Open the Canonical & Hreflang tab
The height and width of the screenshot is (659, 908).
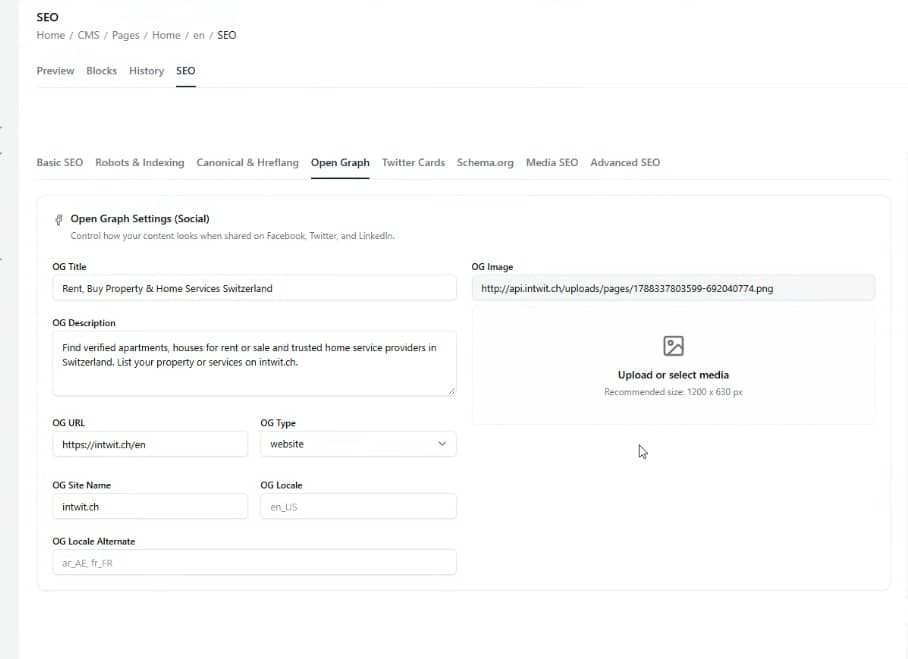coord(247,163)
